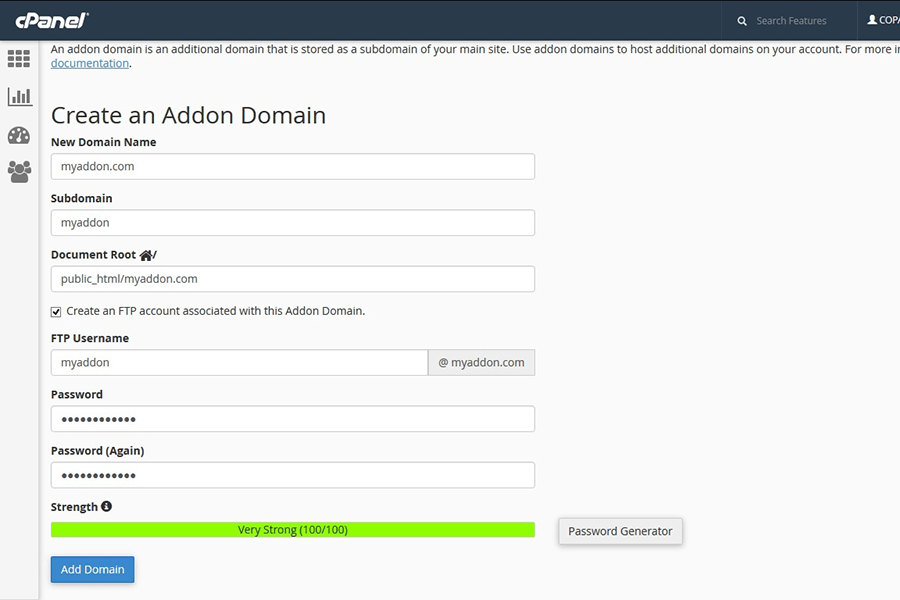Image resolution: width=900 pixels, height=600 pixels.
Task: Focus the Password field
Action: (292, 419)
